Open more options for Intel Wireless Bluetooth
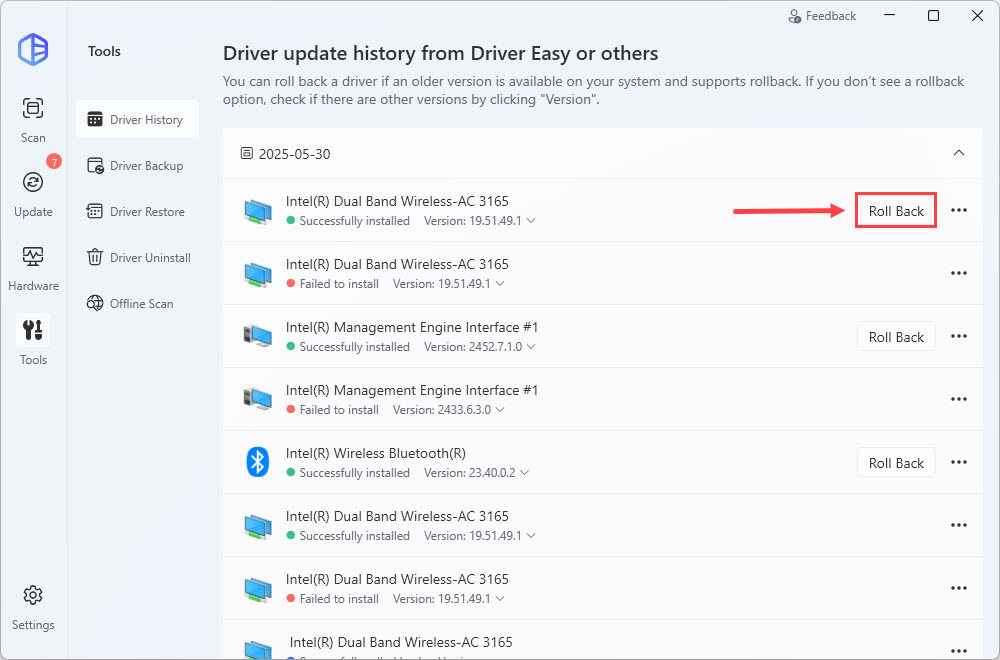1000x660 pixels. pyautogui.click(x=958, y=463)
